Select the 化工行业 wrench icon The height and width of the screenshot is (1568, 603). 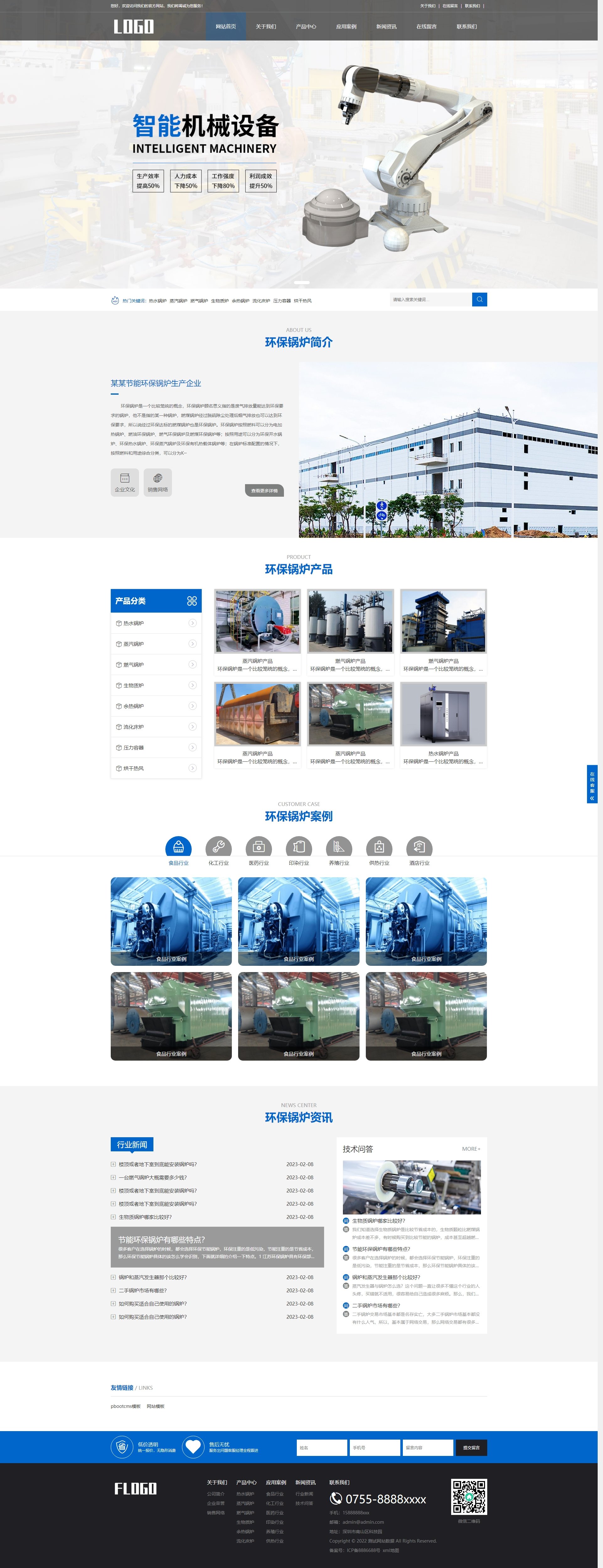tap(218, 847)
